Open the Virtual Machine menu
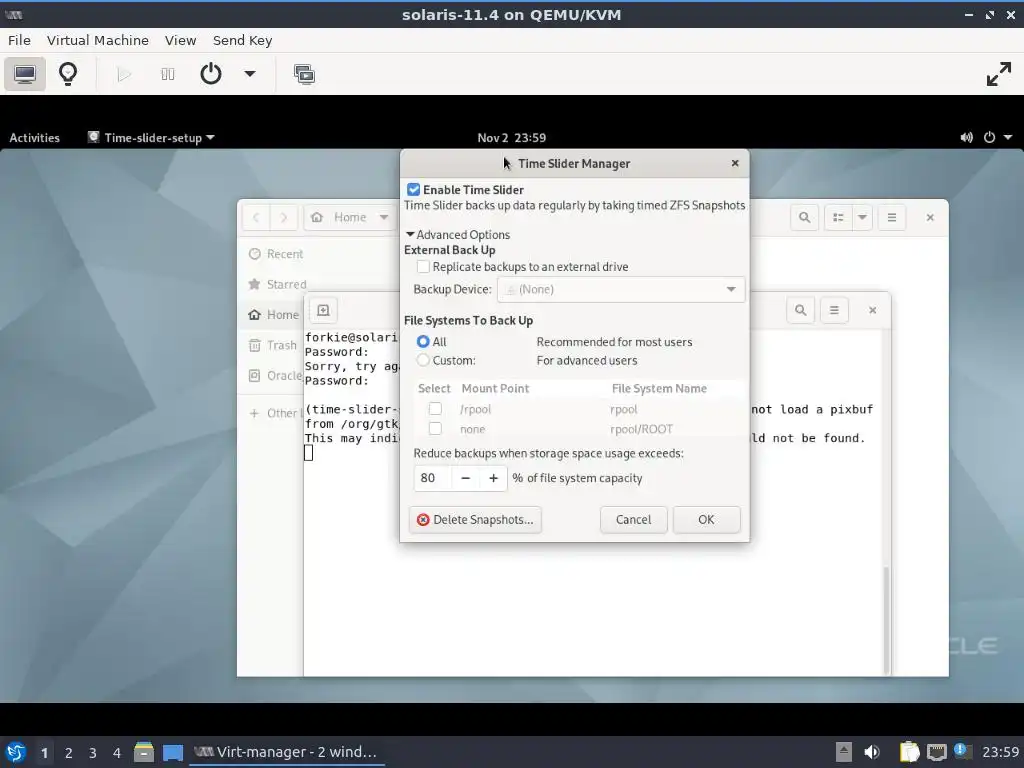1024x768 pixels. 98,40
